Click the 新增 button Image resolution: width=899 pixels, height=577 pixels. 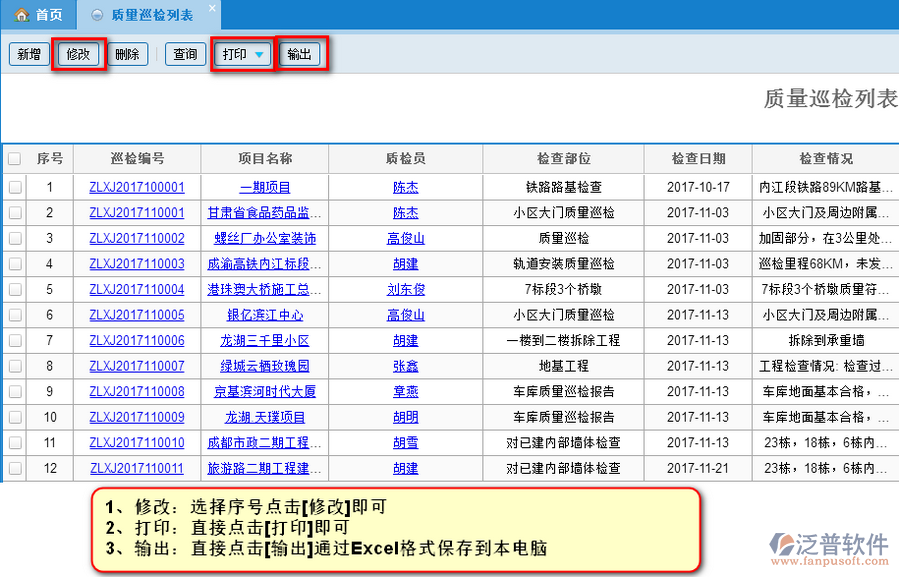coord(28,54)
